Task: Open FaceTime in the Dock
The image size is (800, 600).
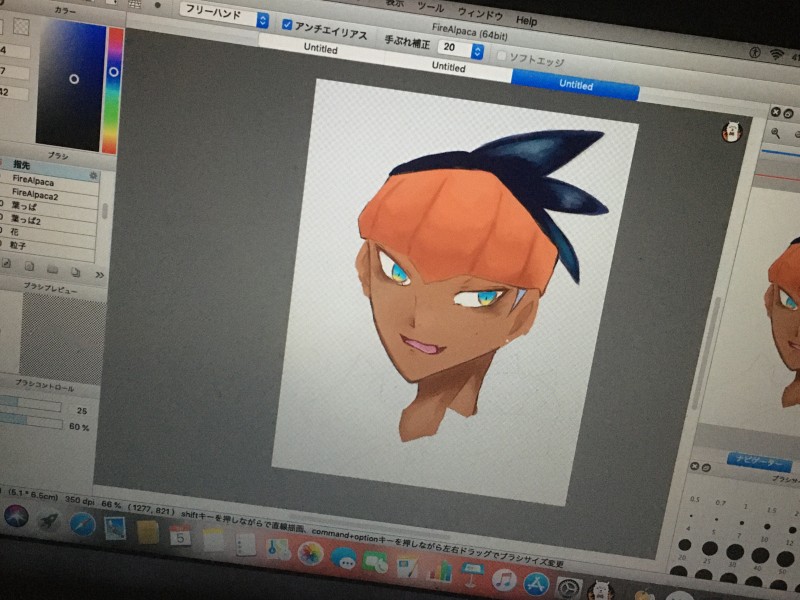Action: point(376,562)
